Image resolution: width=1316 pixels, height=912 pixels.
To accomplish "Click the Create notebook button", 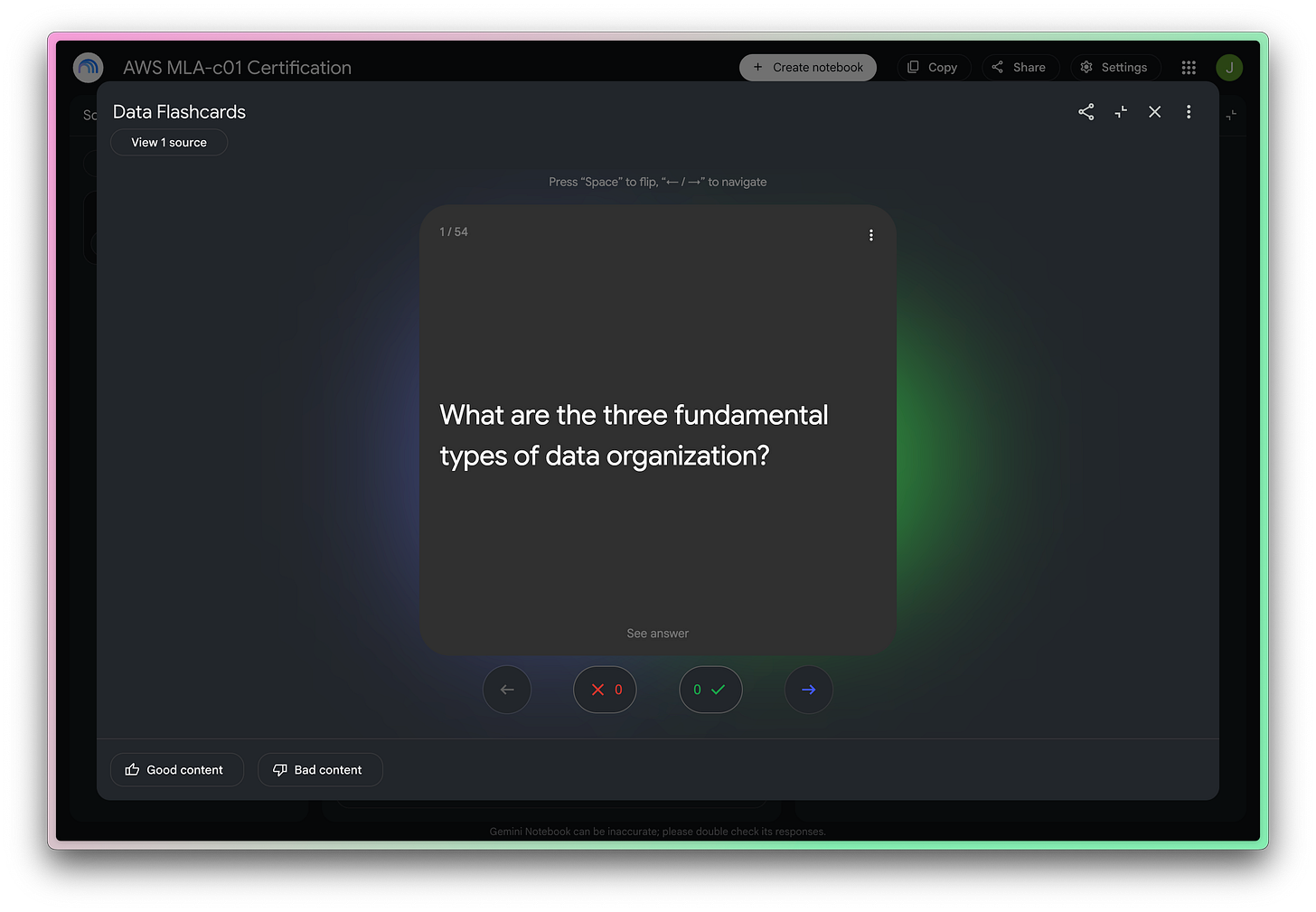I will tap(808, 68).
